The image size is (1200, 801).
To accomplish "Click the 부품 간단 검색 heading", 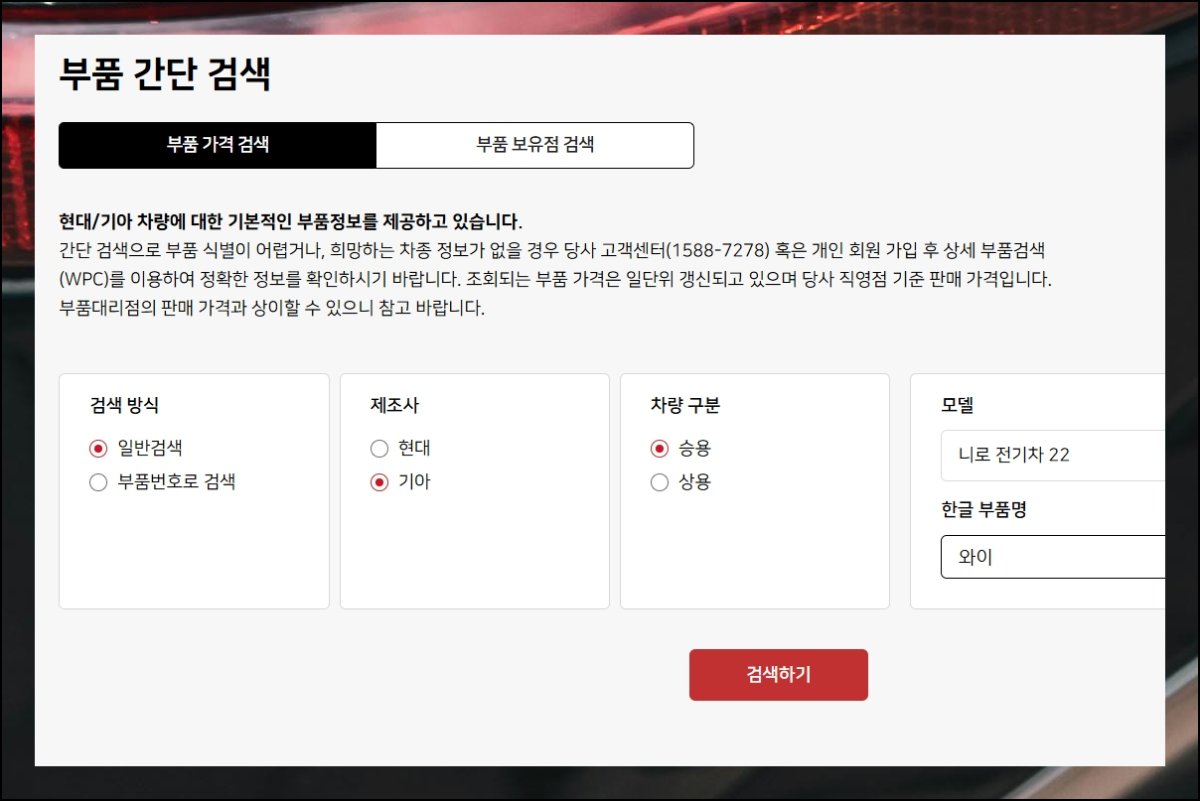I will 165,75.
